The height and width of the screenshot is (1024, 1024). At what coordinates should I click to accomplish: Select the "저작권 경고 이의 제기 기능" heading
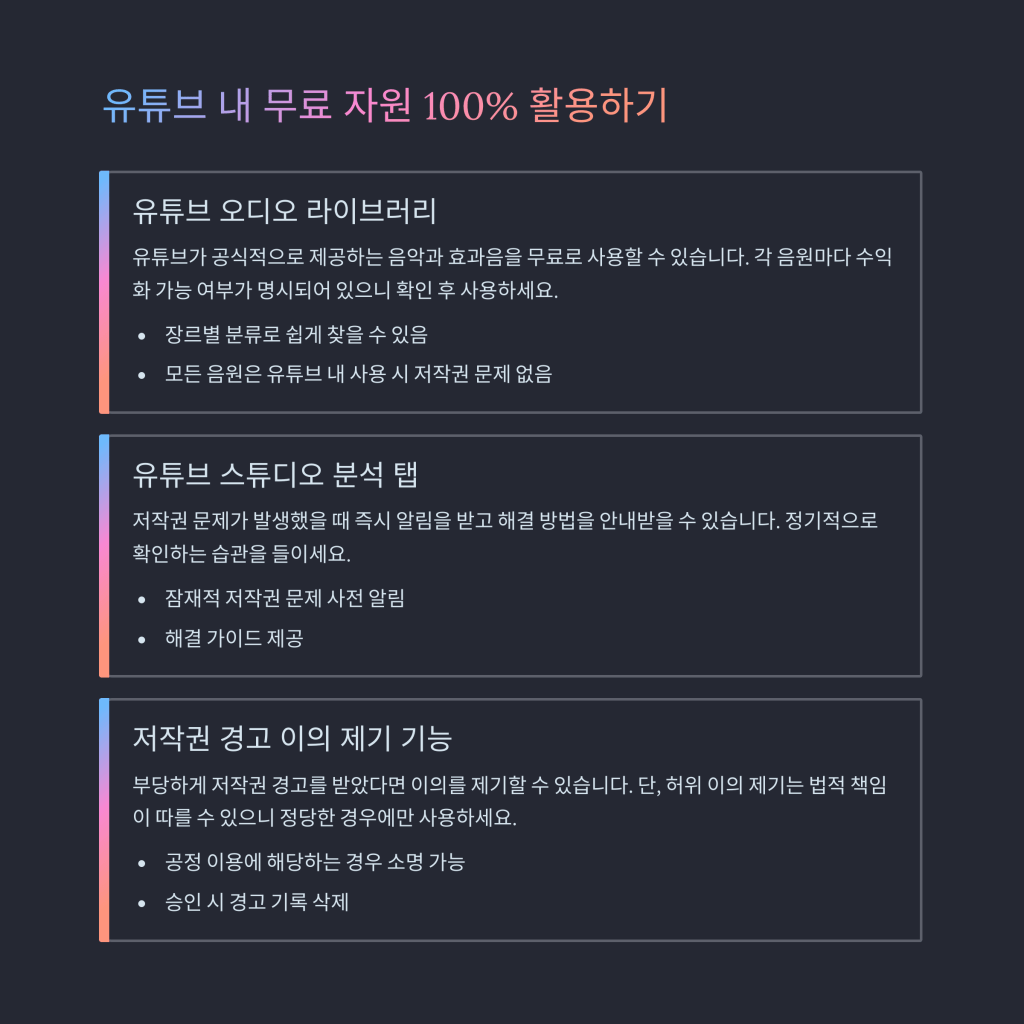click(x=292, y=739)
